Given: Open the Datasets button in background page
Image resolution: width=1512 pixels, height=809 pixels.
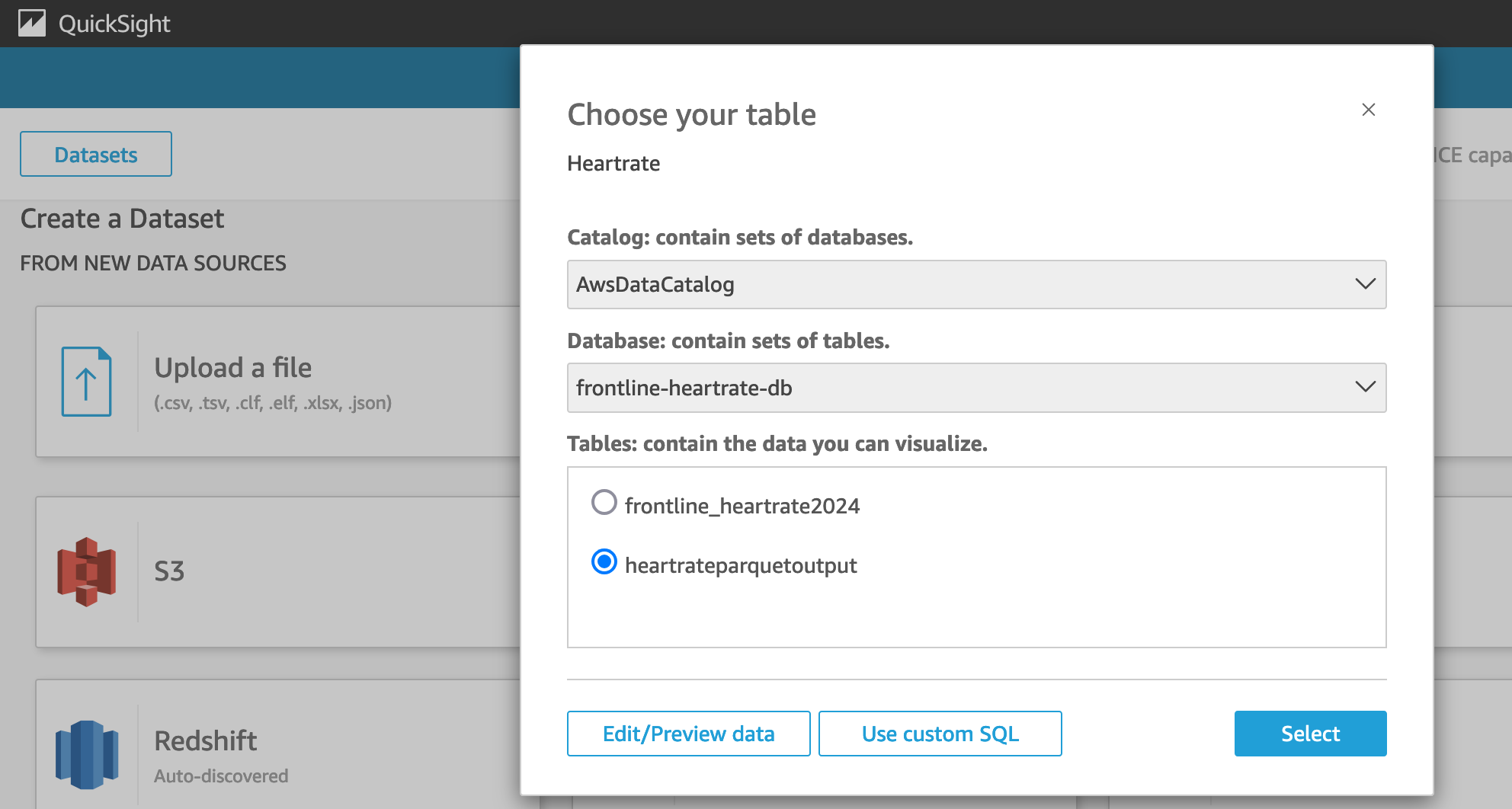Looking at the screenshot, I should (96, 154).
